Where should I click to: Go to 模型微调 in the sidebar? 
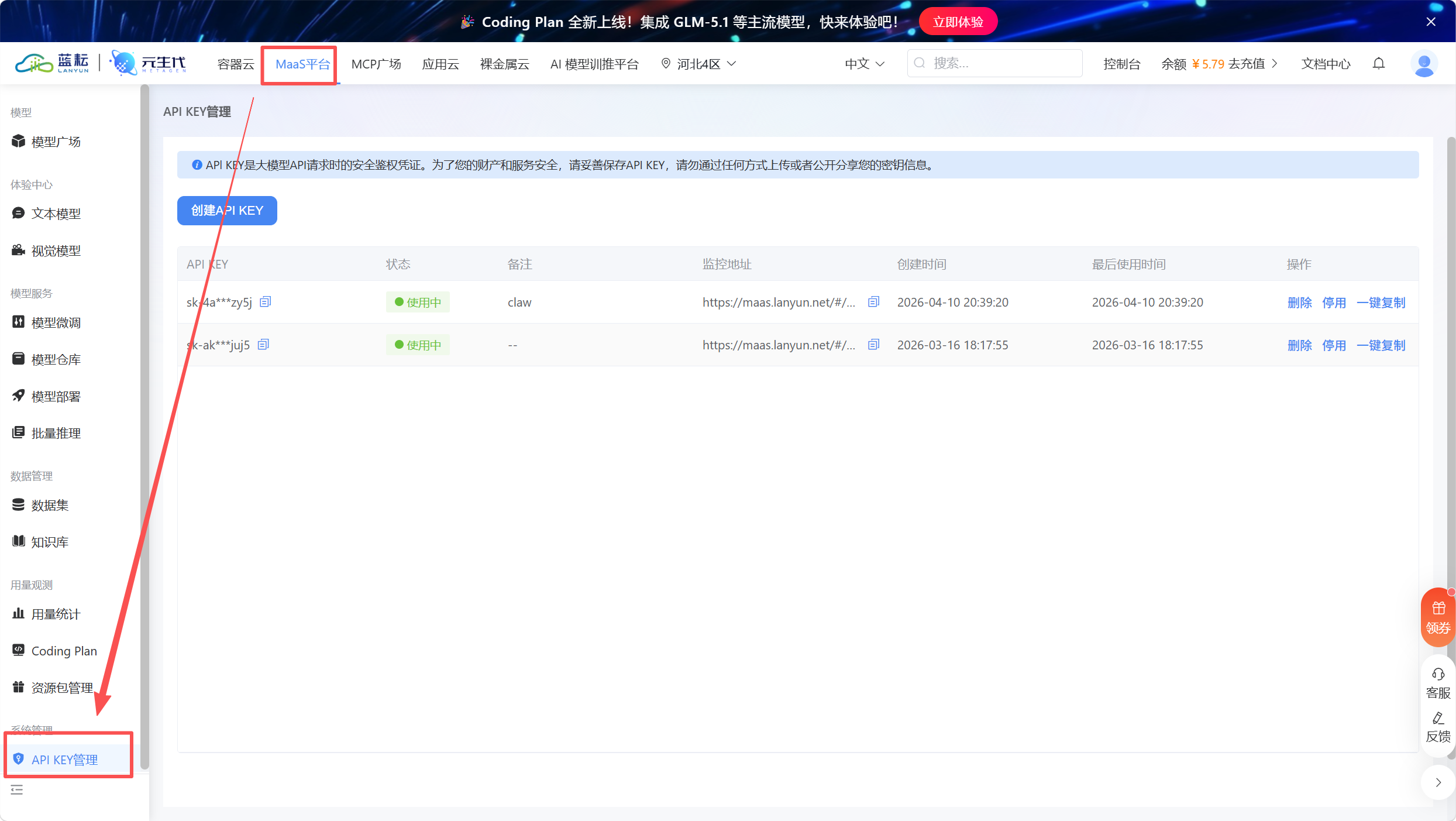[56, 322]
